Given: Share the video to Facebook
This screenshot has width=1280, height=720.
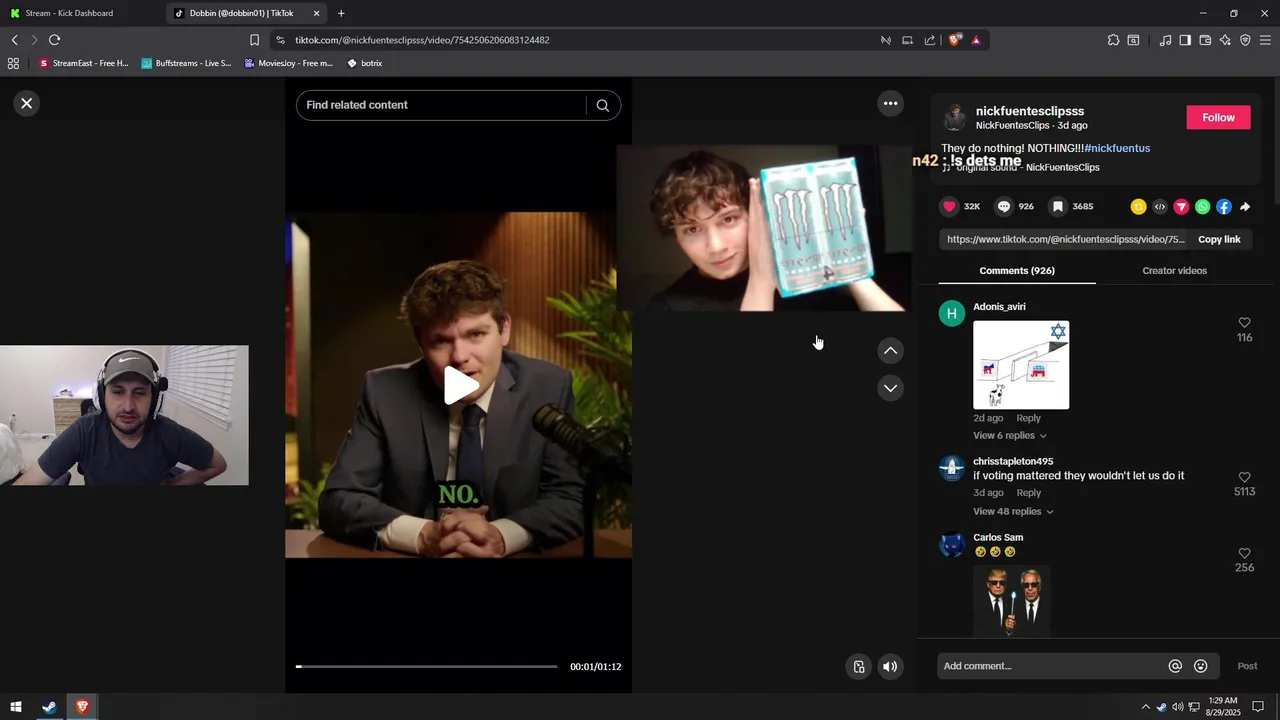Looking at the screenshot, I should tap(1224, 207).
